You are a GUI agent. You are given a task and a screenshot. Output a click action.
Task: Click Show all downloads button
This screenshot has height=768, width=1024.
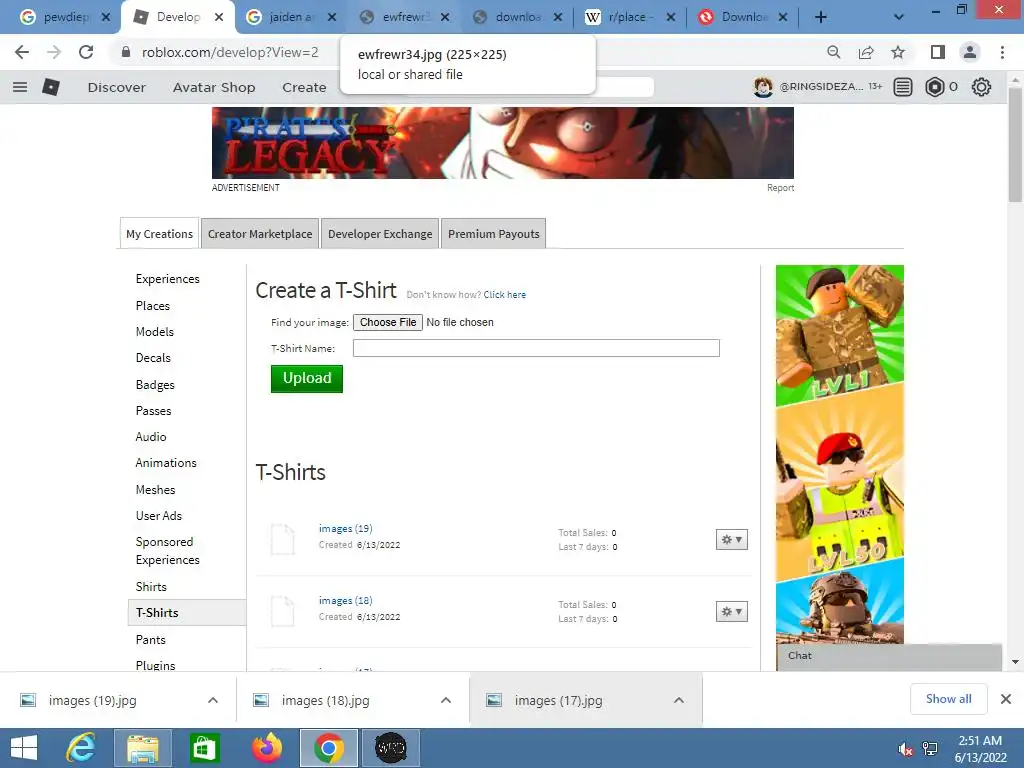coord(948,699)
